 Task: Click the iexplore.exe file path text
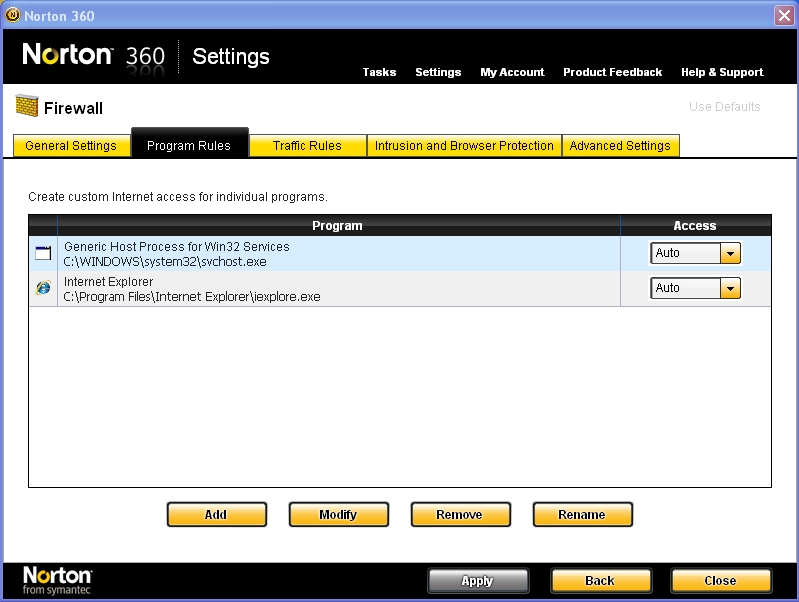[192, 297]
